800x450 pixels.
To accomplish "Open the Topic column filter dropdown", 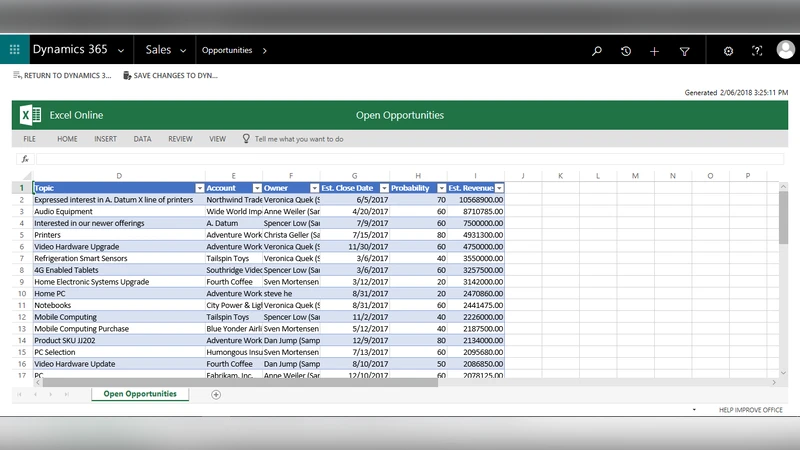I will tap(199, 188).
